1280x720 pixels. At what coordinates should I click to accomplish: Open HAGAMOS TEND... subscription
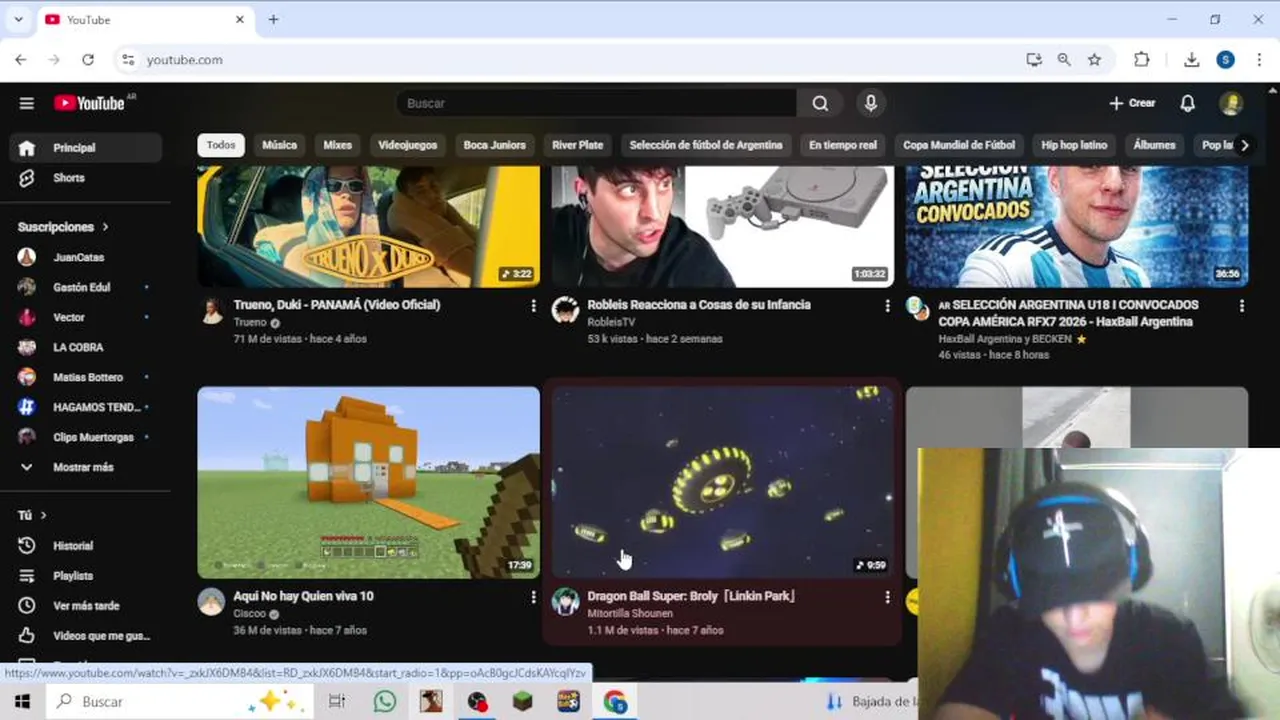86,407
